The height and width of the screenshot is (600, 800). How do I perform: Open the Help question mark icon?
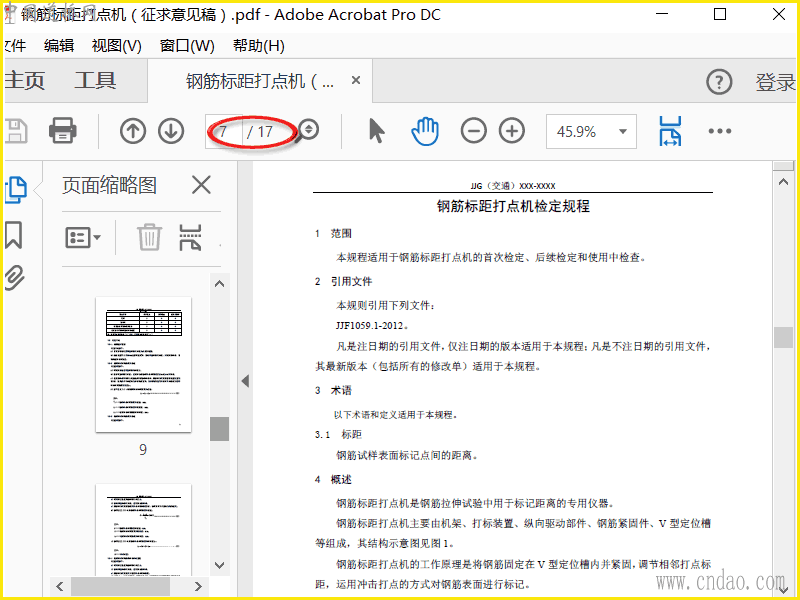[x=719, y=82]
